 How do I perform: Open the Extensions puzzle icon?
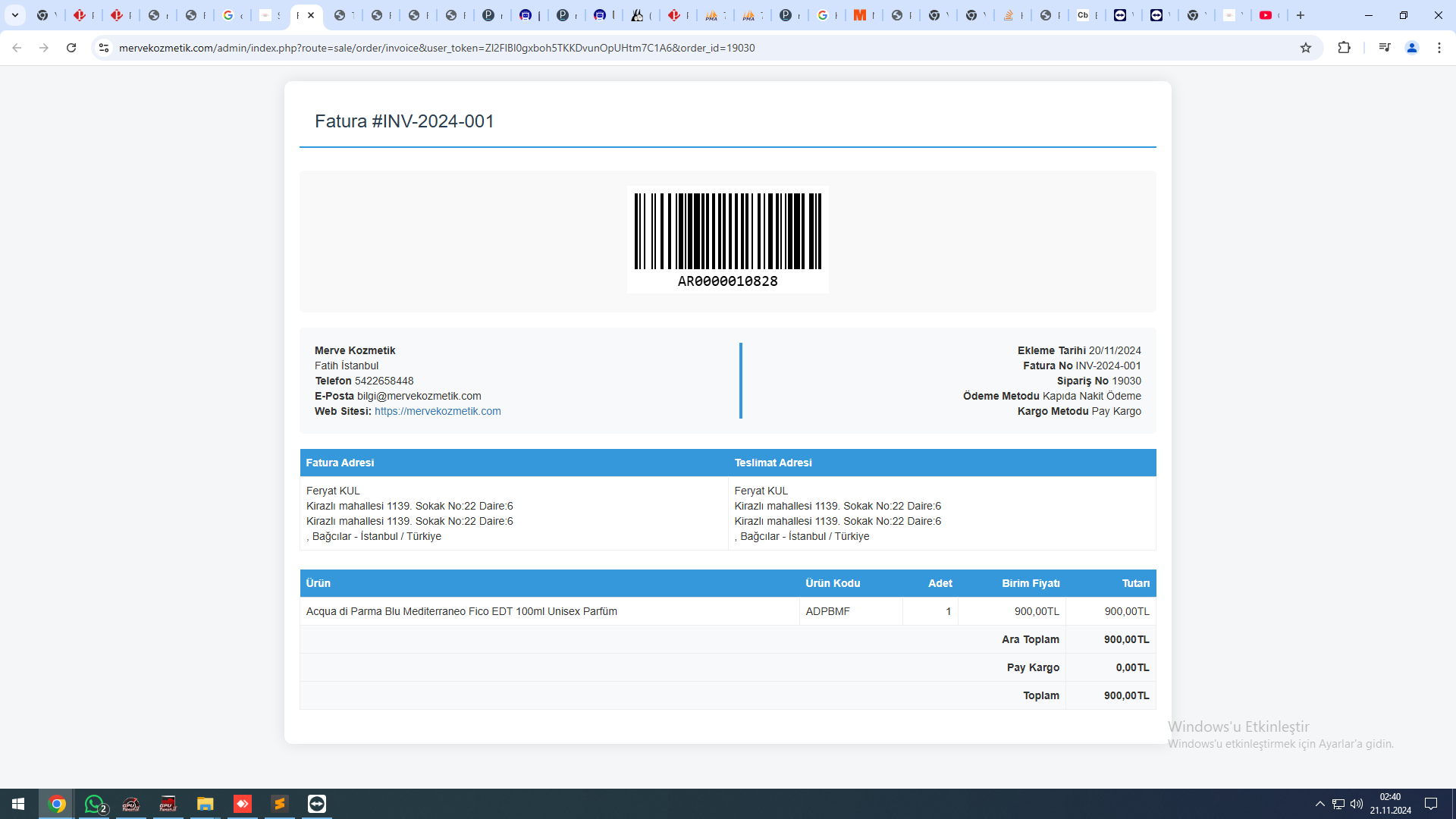[1344, 48]
